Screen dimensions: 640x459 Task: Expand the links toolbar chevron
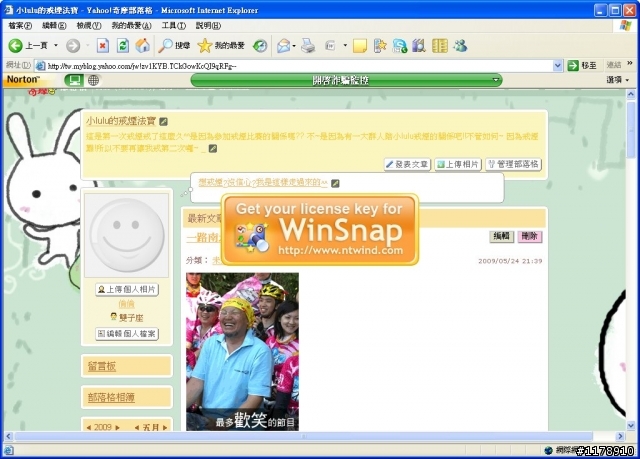point(630,64)
